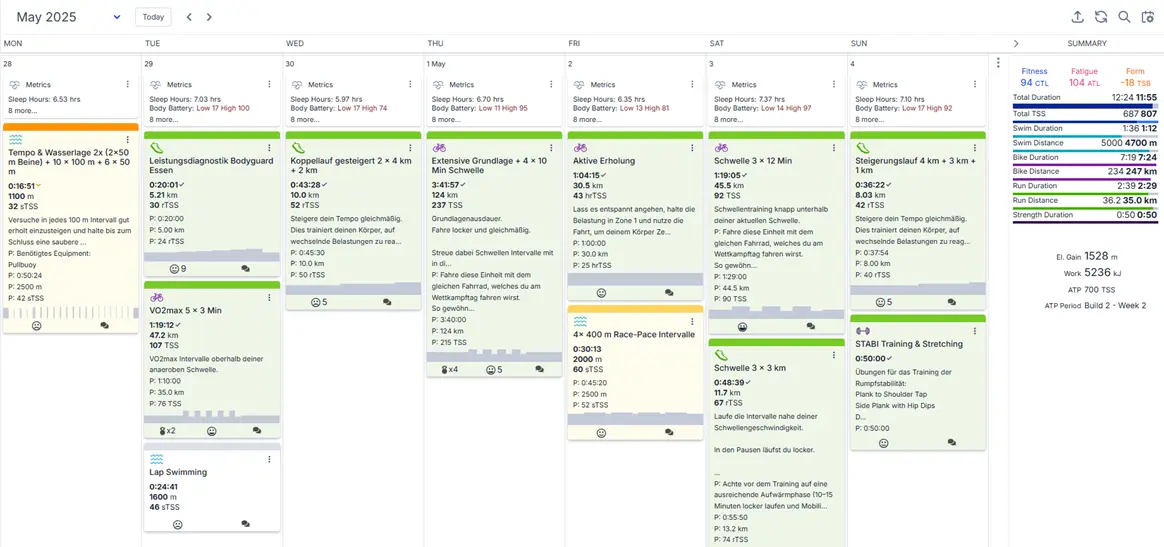Screen dimensions: 1164x547
Task: Click the heart Metrics icon on Thursday 1 May
Action: coord(437,85)
